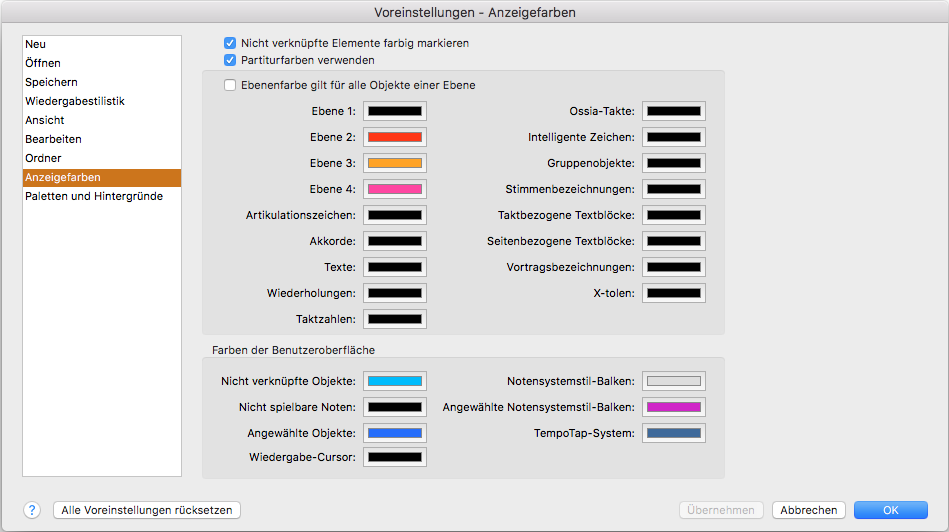
Task: Select Ordner in the sidebar list
Action: pyautogui.click(x=102, y=158)
